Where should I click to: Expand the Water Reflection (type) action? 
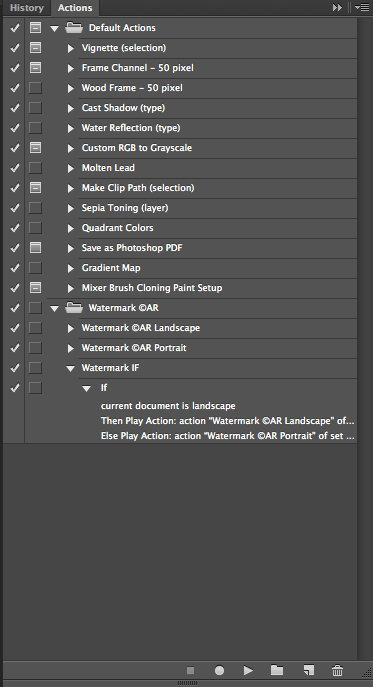71,128
